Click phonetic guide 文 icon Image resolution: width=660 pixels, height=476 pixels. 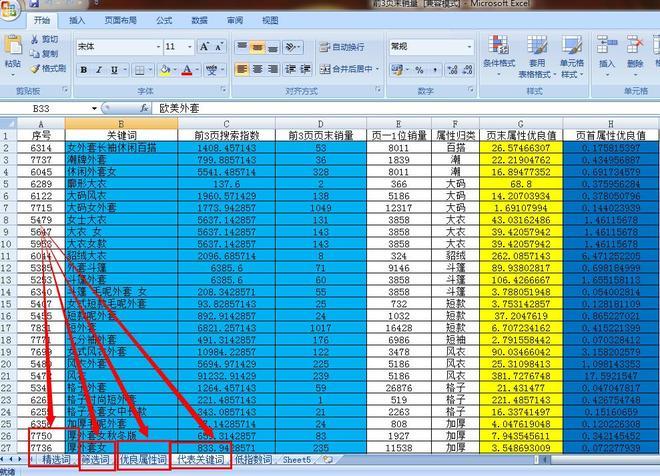click(x=211, y=70)
